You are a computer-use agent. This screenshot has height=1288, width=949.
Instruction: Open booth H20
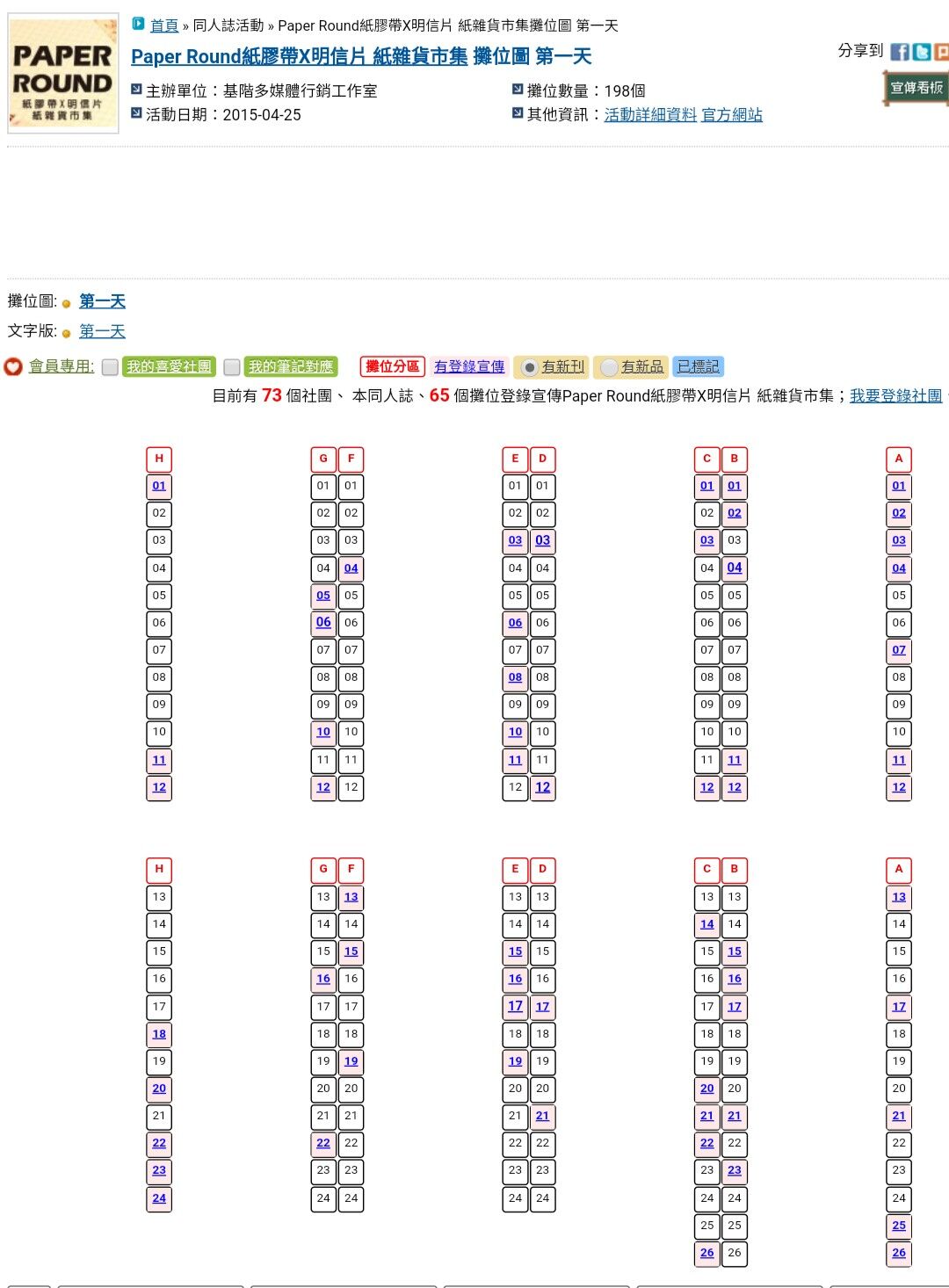pos(159,1089)
